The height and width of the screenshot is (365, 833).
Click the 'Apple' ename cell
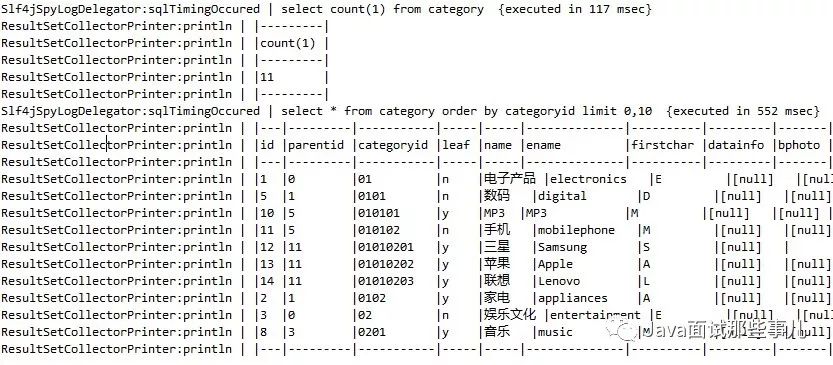pos(555,264)
